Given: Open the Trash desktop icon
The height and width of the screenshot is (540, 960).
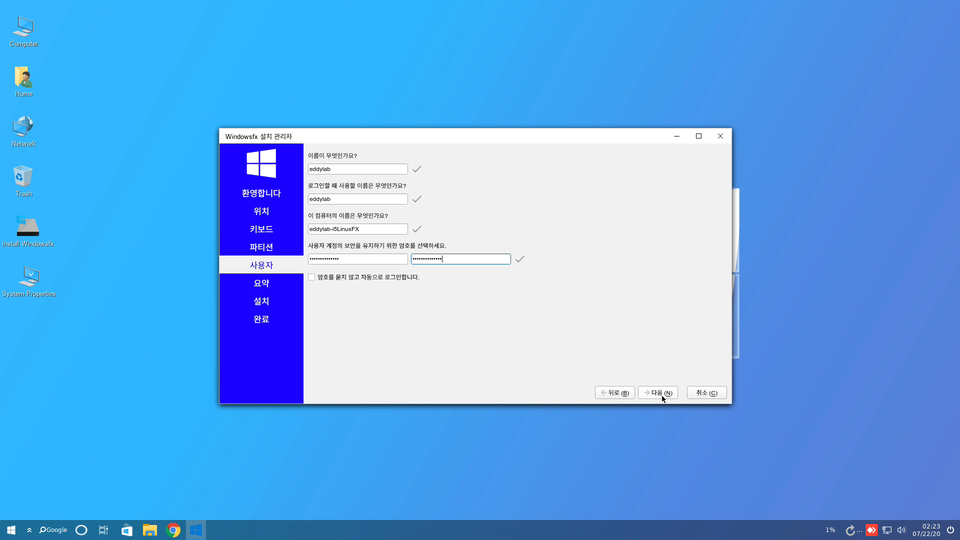Looking at the screenshot, I should [x=23, y=181].
